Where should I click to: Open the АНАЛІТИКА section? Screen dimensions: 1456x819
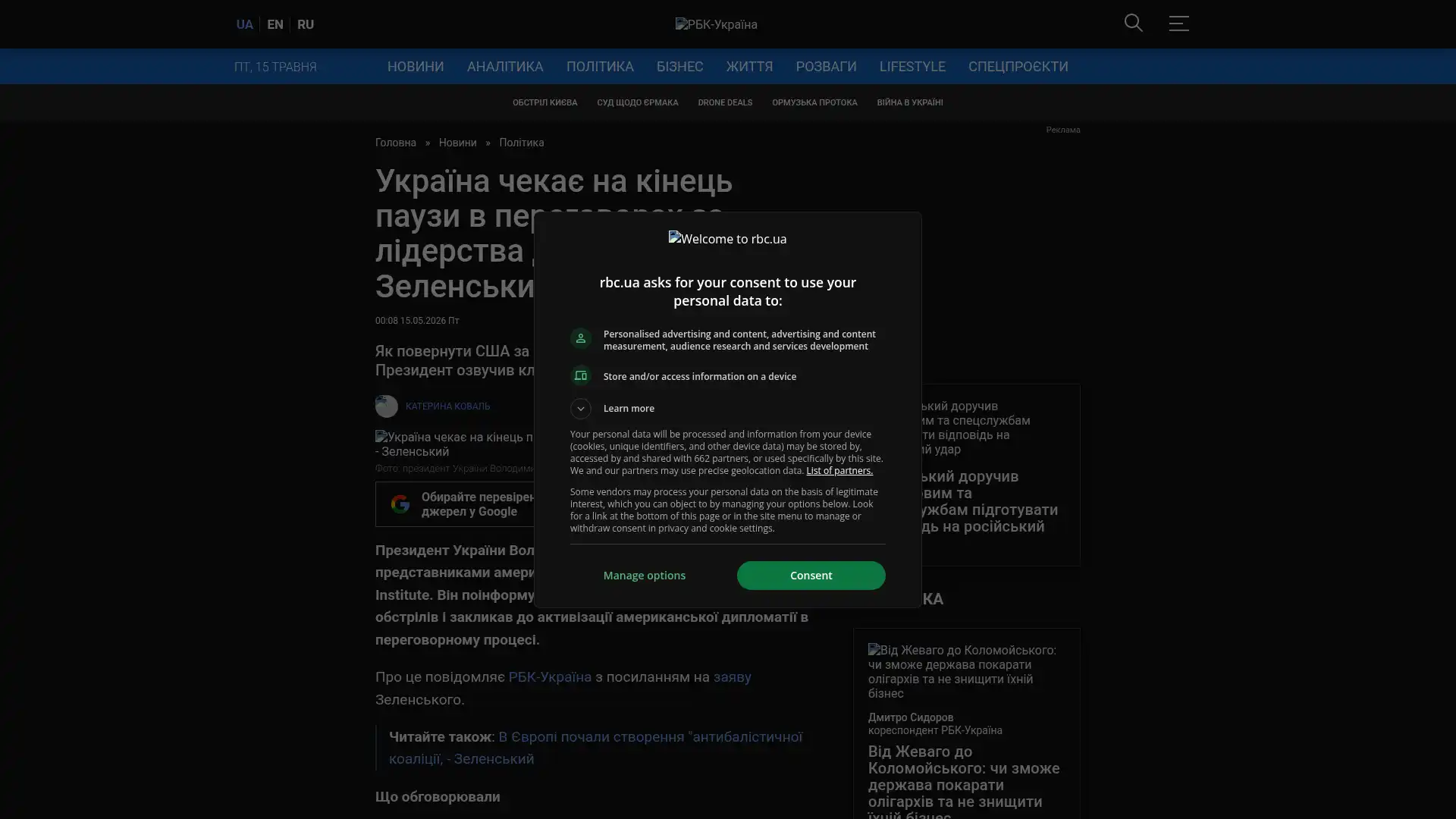tap(505, 67)
